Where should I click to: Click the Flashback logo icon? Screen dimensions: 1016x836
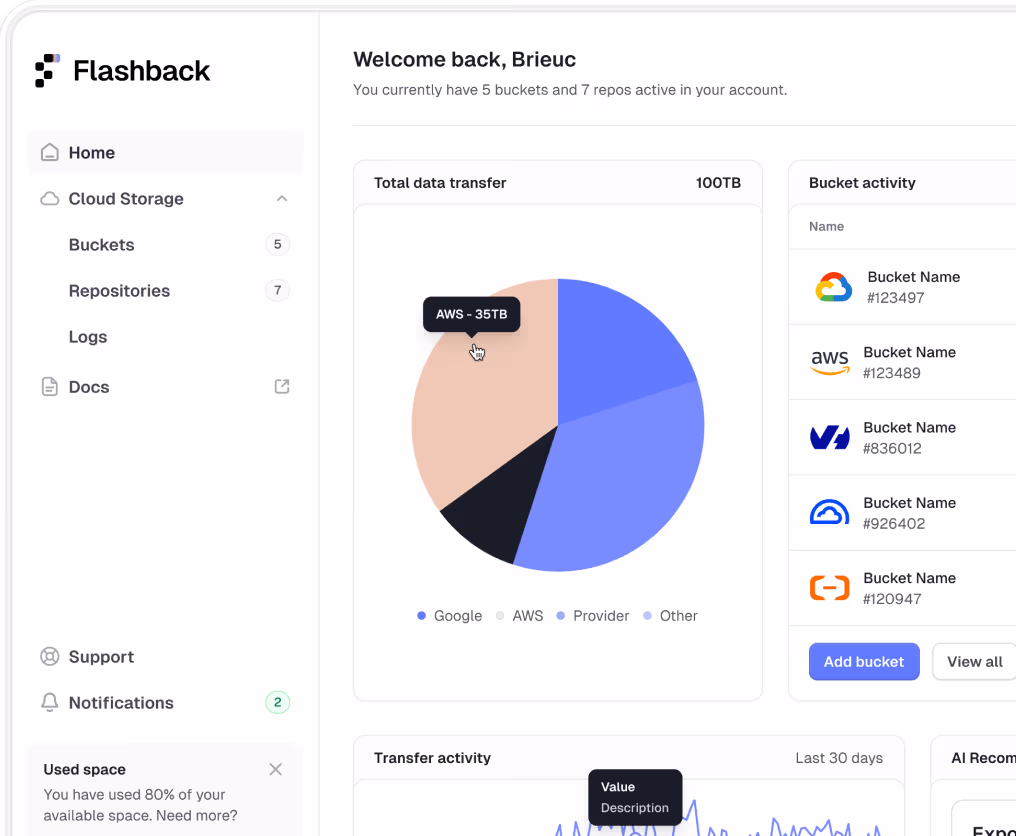pos(47,70)
